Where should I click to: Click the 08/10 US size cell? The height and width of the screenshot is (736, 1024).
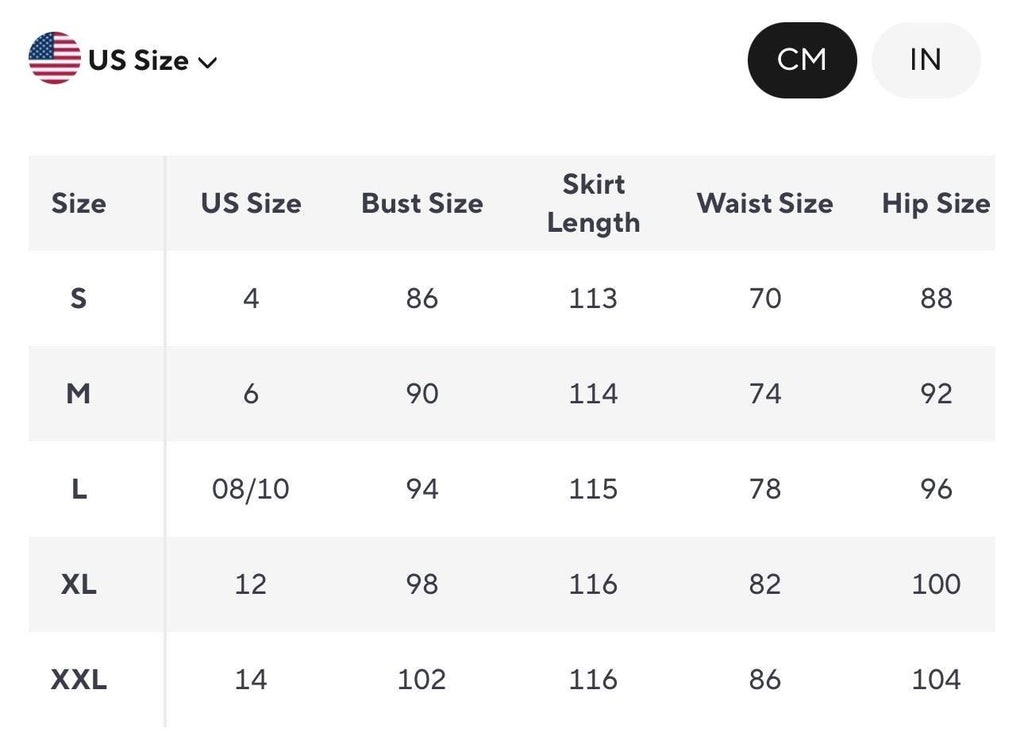(251, 489)
